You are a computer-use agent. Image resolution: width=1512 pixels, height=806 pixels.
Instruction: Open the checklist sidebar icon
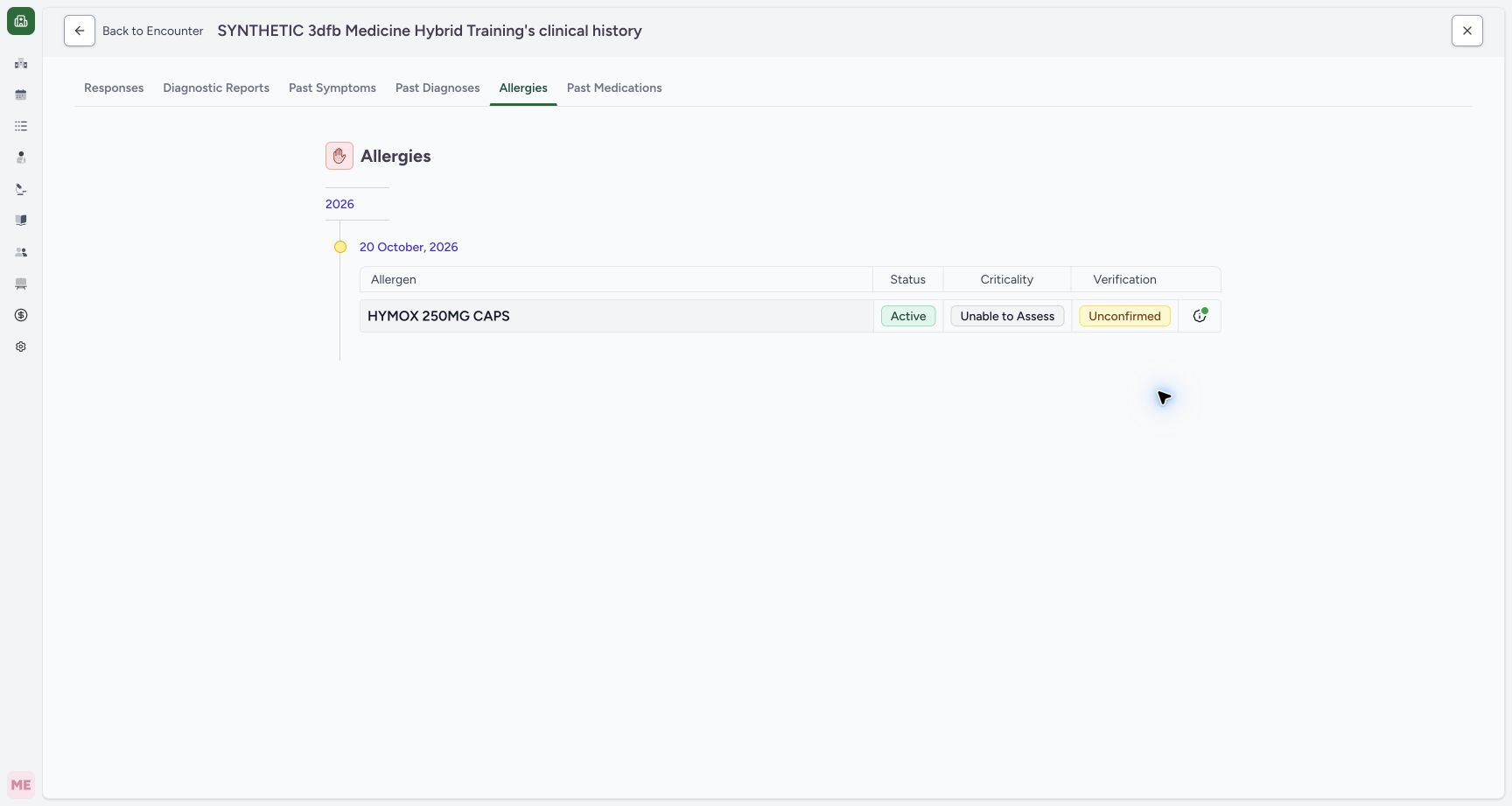21,126
